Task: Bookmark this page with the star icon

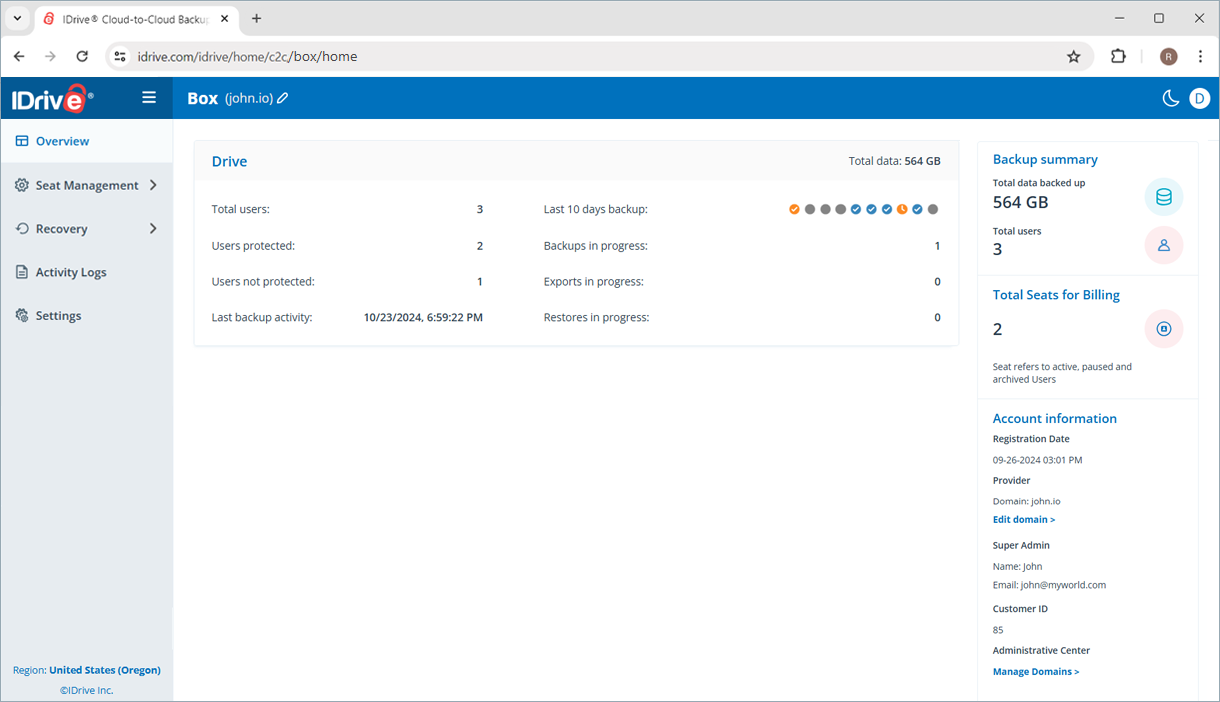Action: point(1073,57)
